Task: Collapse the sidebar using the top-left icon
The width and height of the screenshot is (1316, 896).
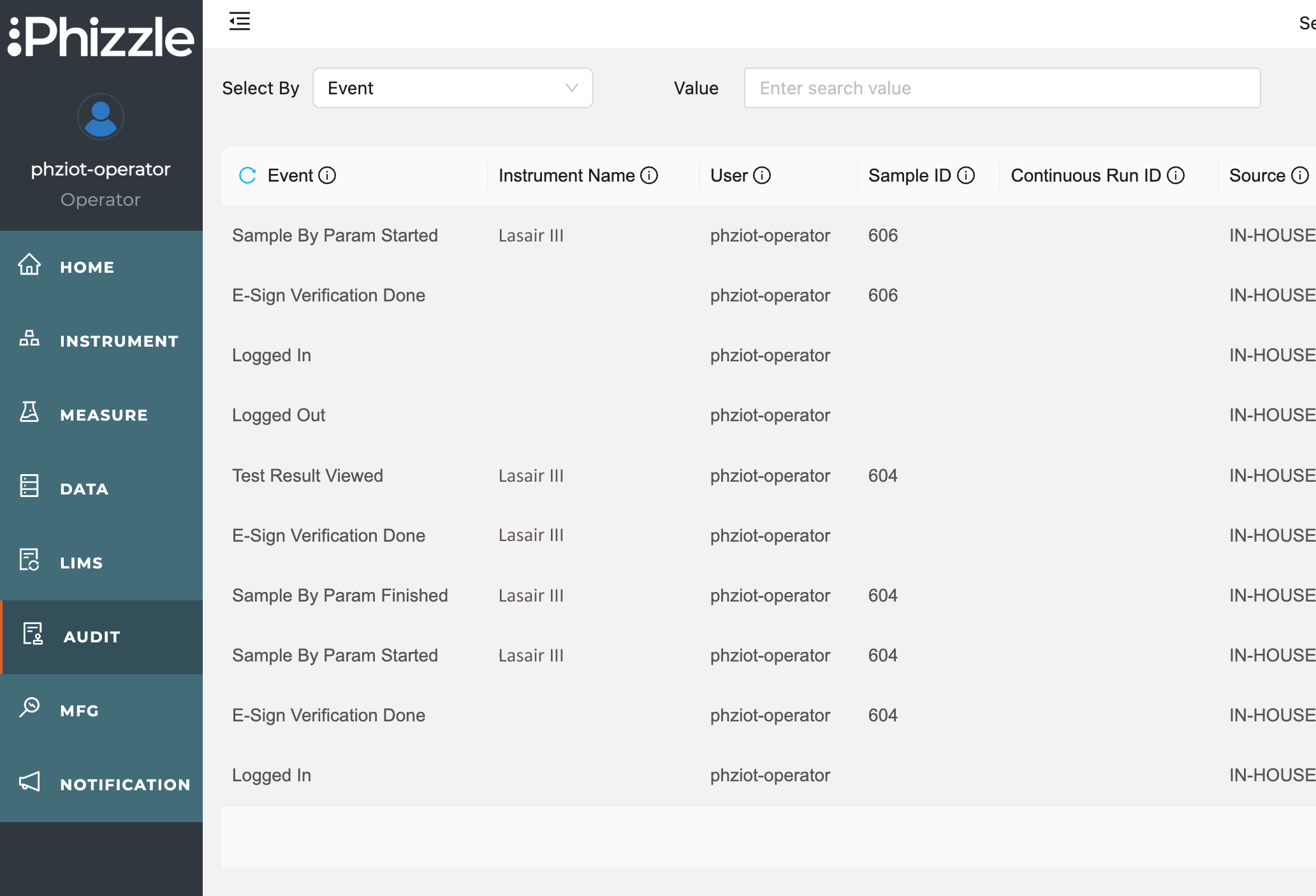Action: click(240, 21)
